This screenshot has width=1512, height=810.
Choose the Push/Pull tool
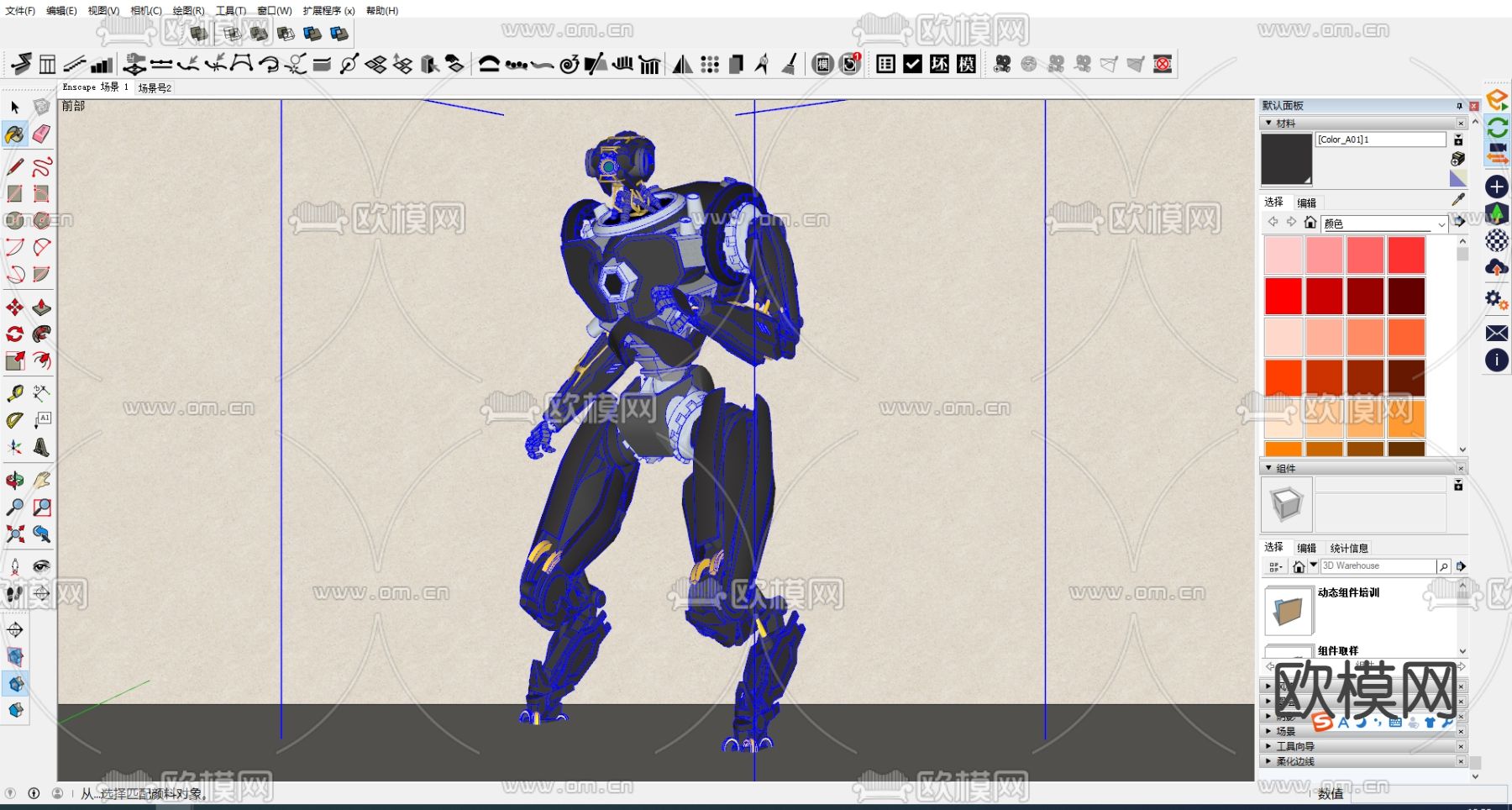tap(41, 308)
